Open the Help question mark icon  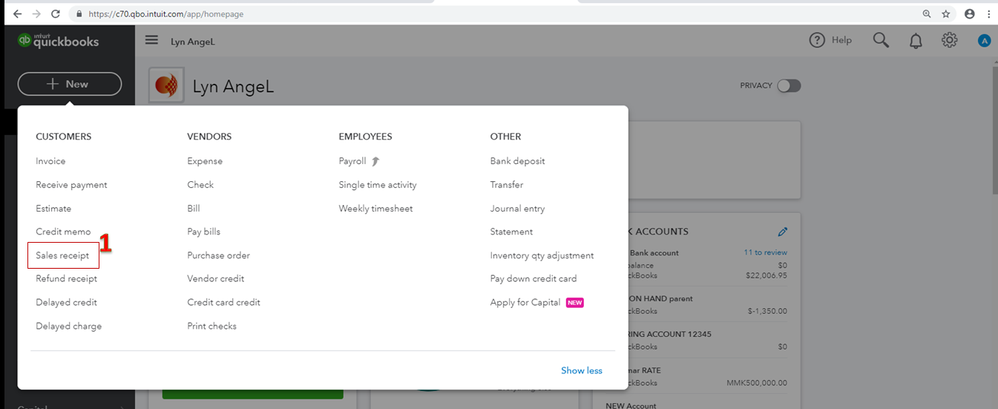click(x=817, y=40)
